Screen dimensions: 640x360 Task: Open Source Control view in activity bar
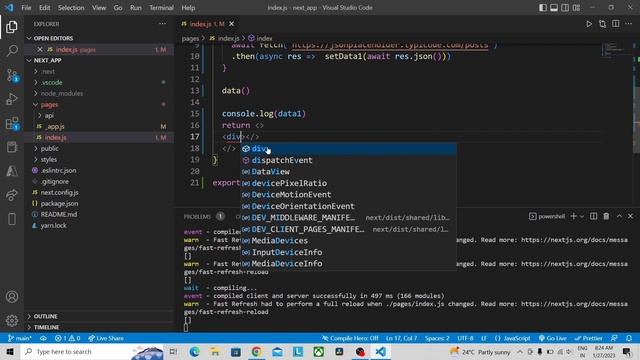pos(12,76)
